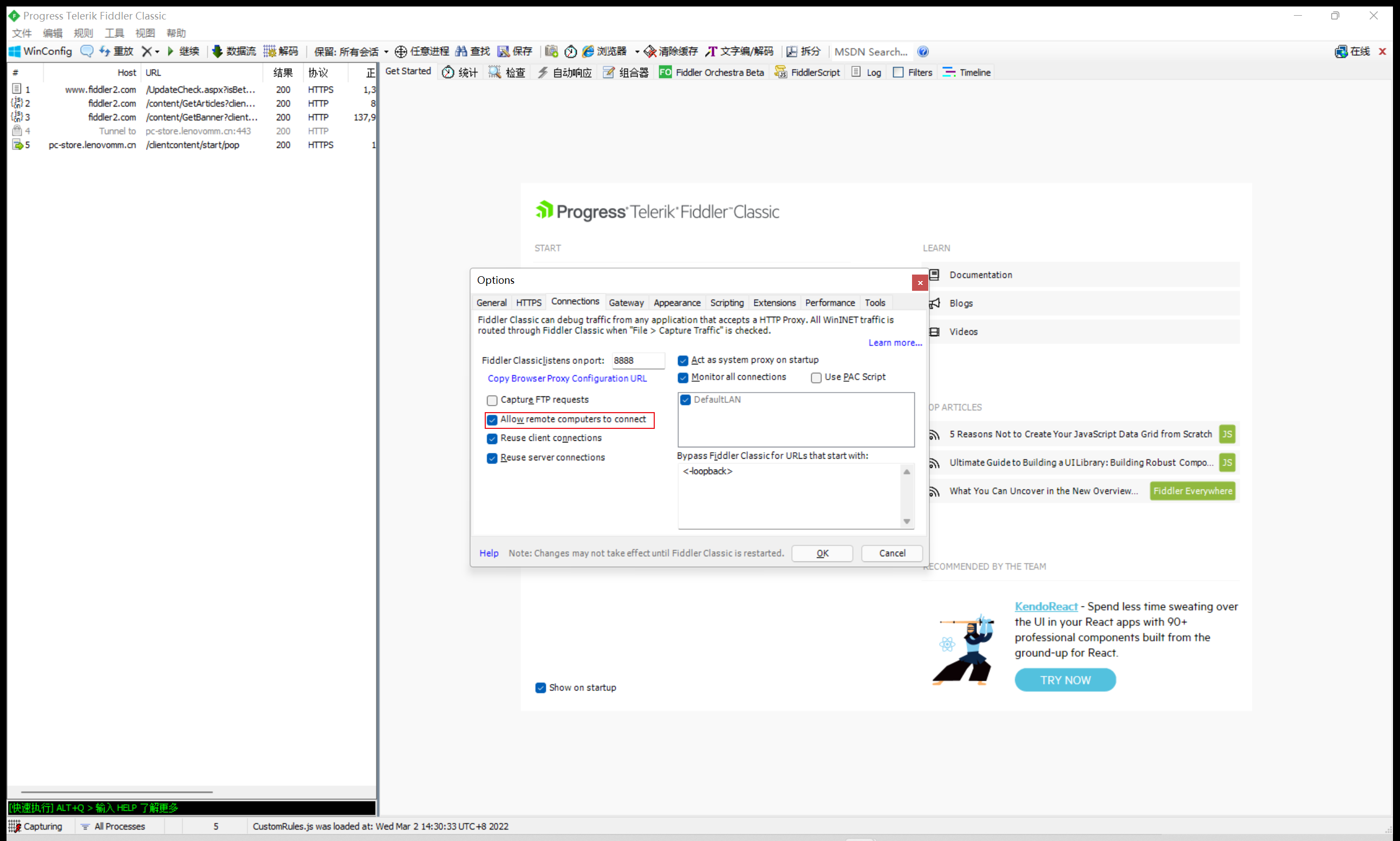Click the listen port input field
This screenshot has width=1400, height=841.
637,361
